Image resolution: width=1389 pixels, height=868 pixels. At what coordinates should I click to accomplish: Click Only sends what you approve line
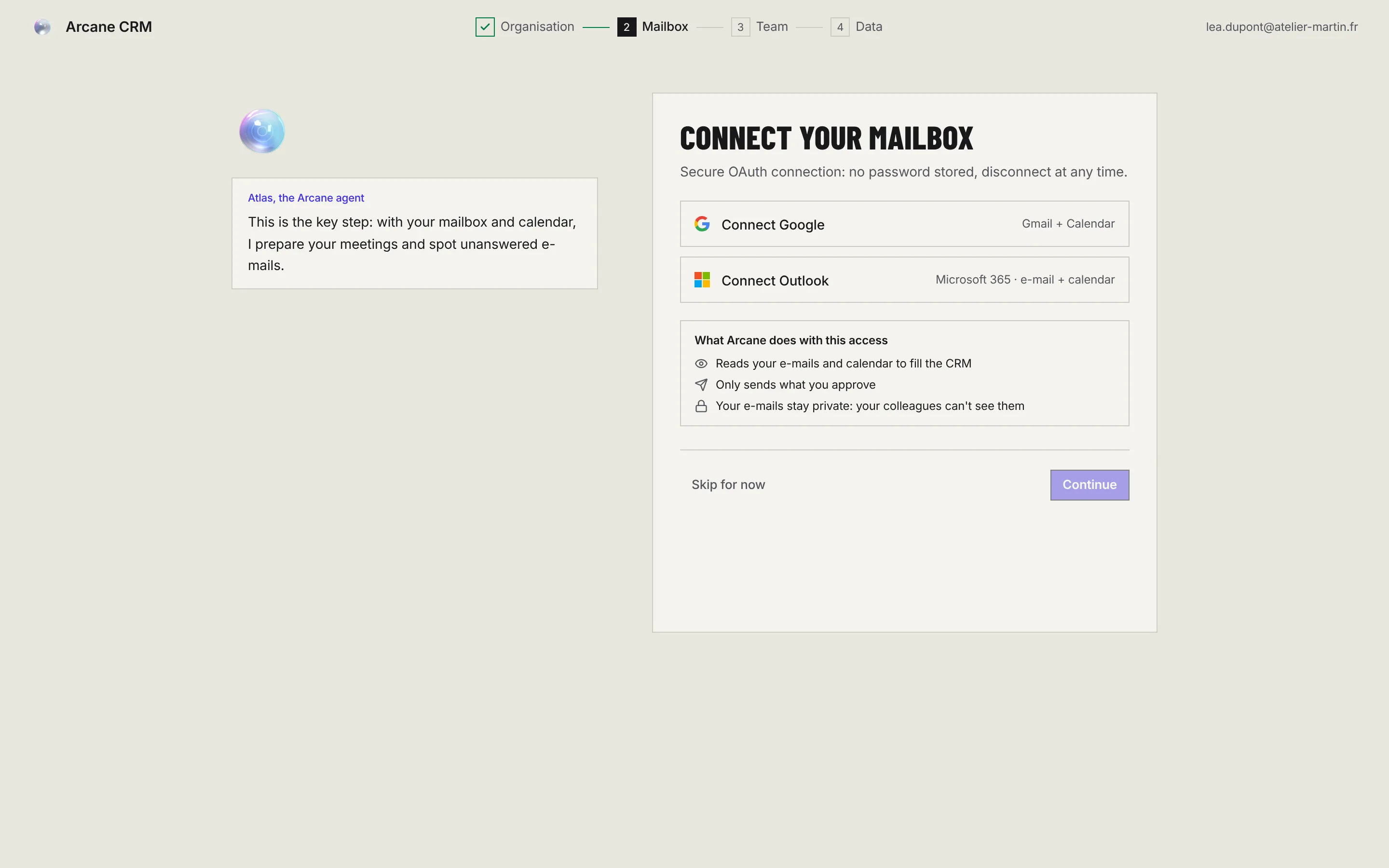pyautogui.click(x=795, y=385)
